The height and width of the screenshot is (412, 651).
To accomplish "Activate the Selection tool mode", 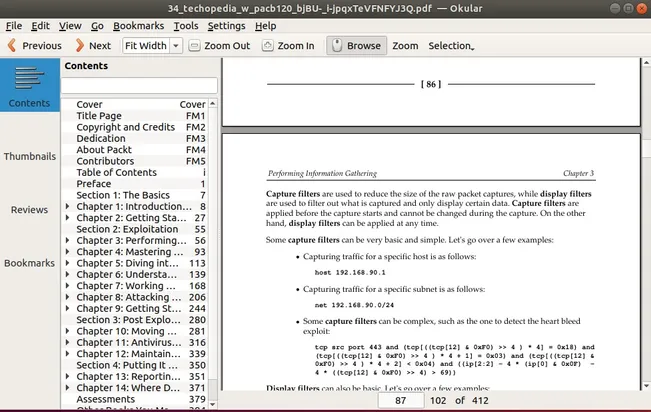I will (x=451, y=46).
